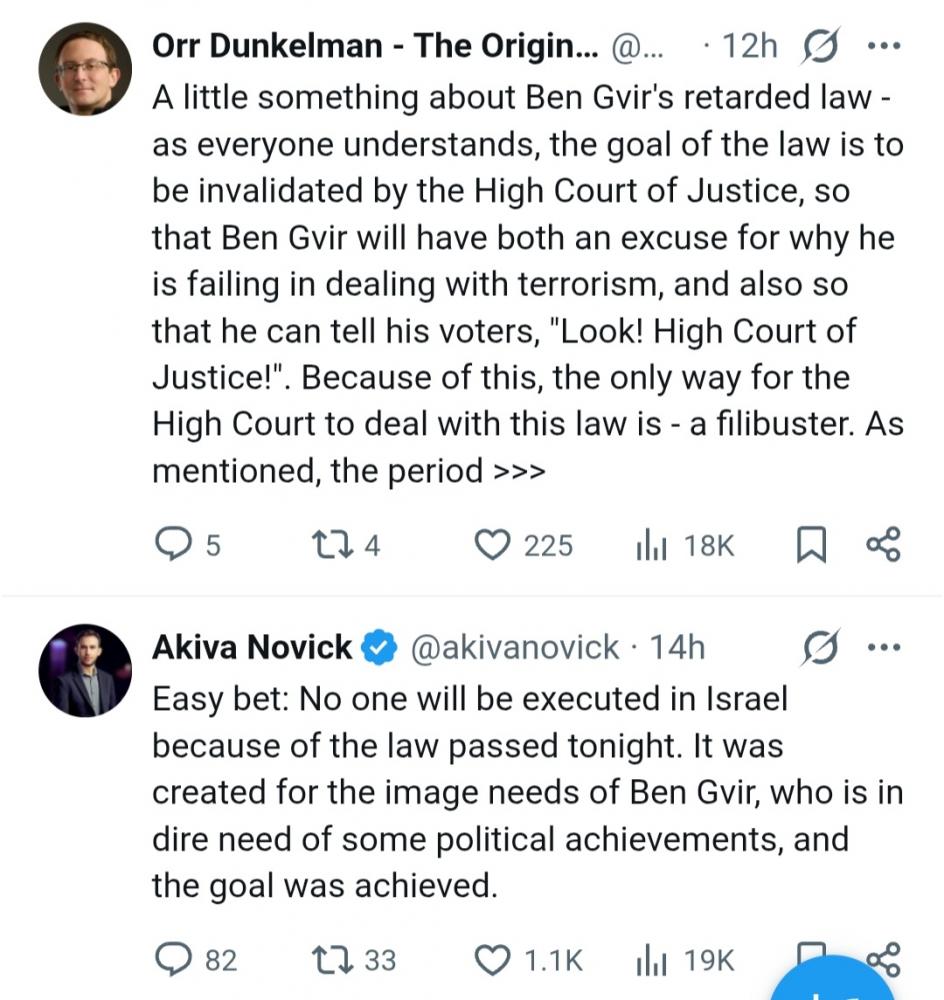Open Grok icon on Akiva Novick's tweet
Viewport: 944px width, 1000px height.
(x=820, y=648)
